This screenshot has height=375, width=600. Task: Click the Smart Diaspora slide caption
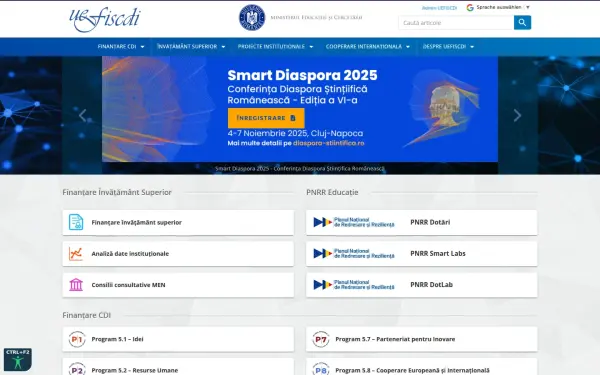point(300,168)
